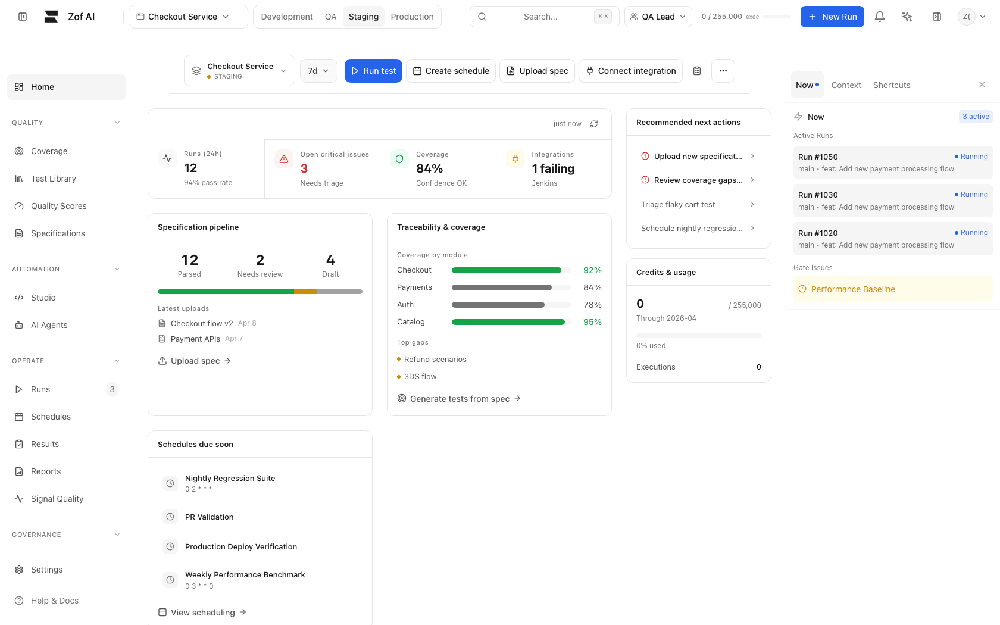Open Upload new specification recommended action
1000x625 pixels.
698,156
